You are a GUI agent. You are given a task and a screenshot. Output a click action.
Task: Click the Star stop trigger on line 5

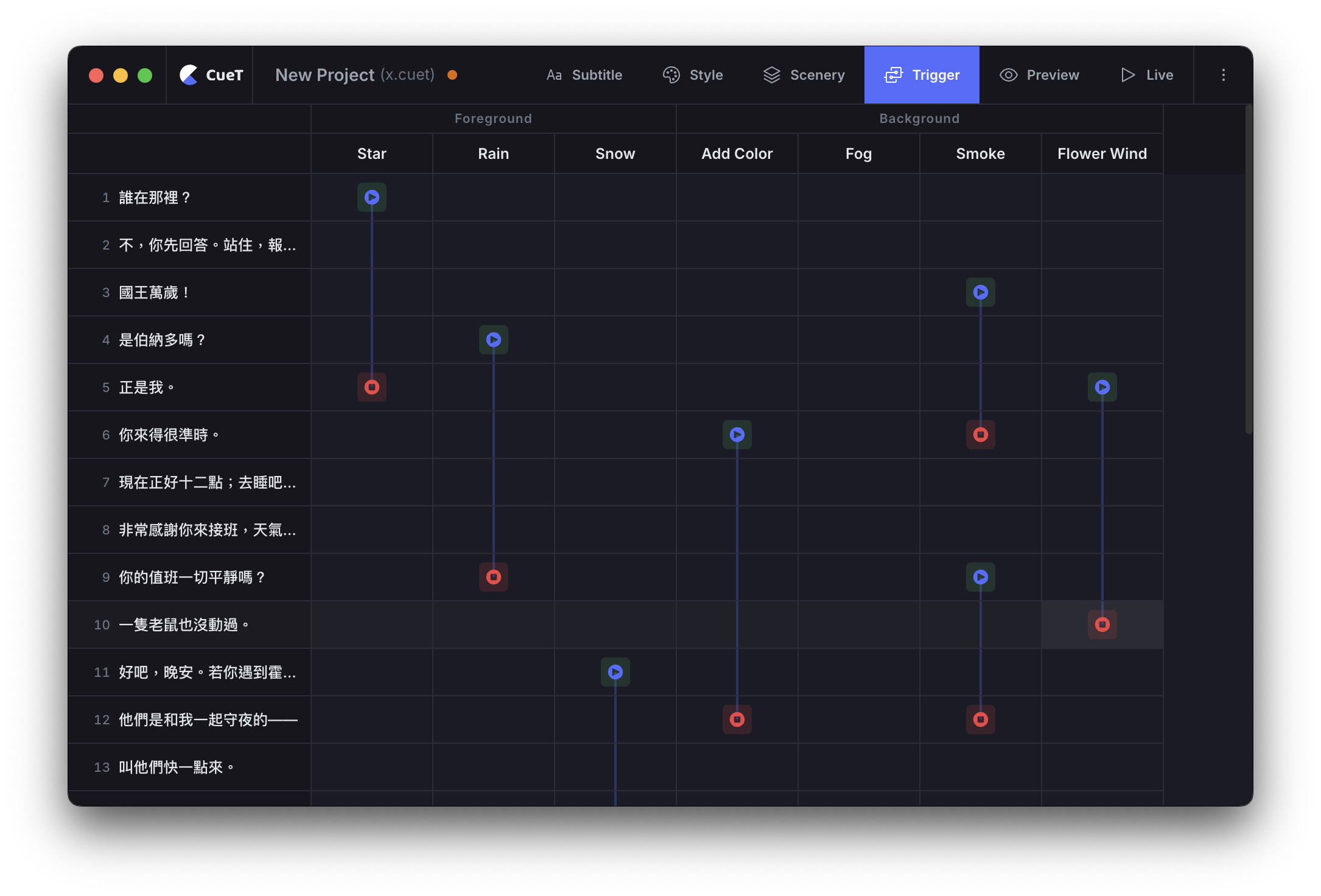371,387
